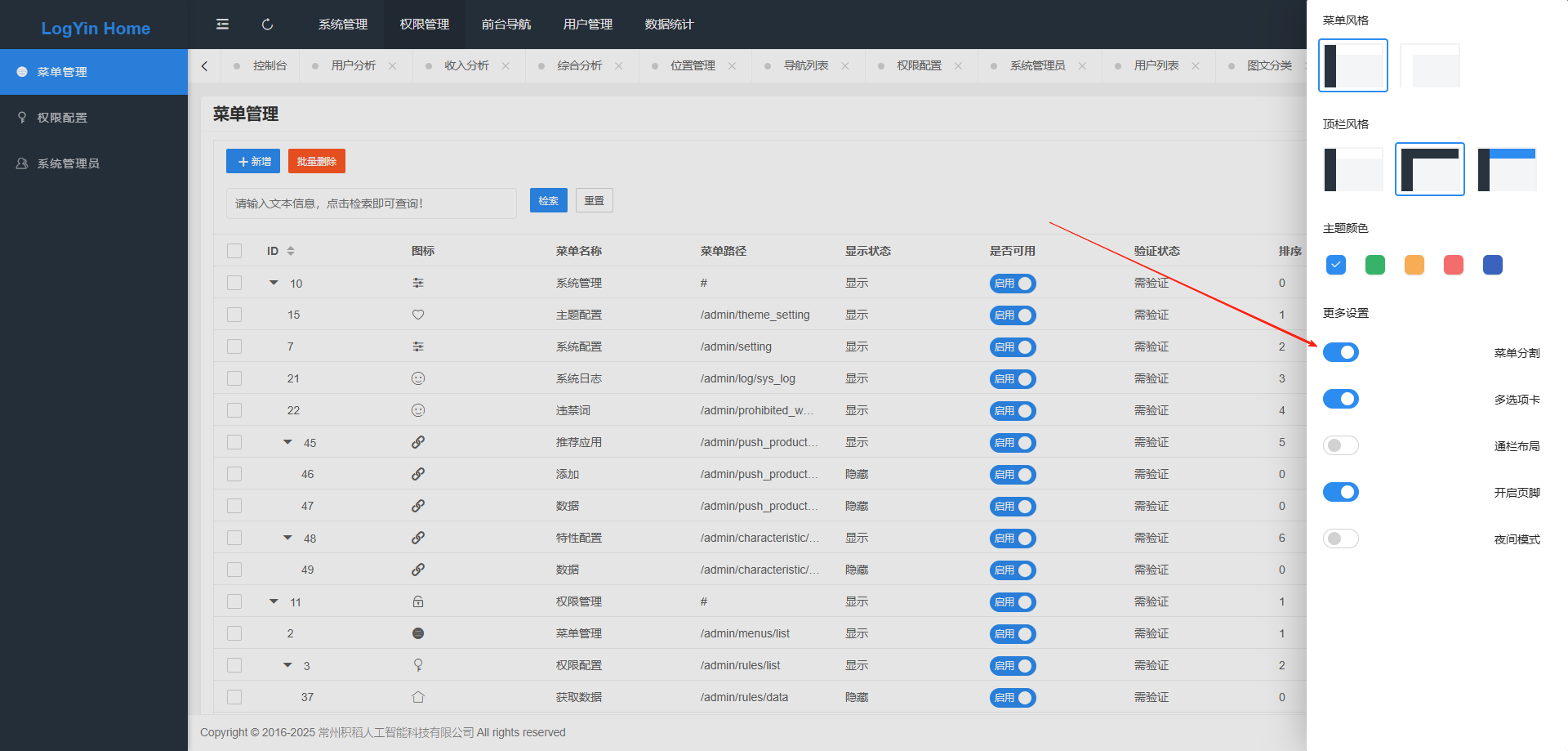Close the 综合分析 tab
Screen dimensions: 1568x751
[619, 66]
